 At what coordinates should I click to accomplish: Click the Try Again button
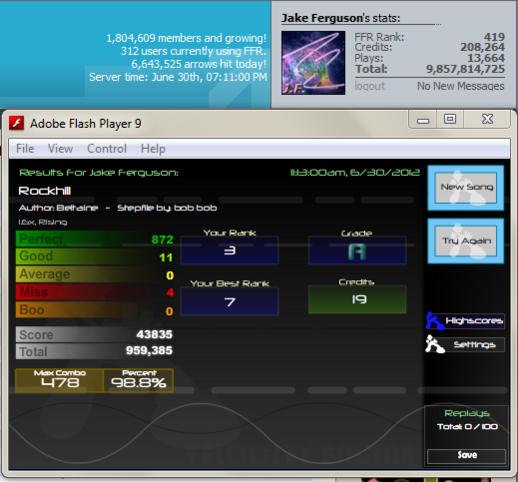pyautogui.click(x=466, y=241)
